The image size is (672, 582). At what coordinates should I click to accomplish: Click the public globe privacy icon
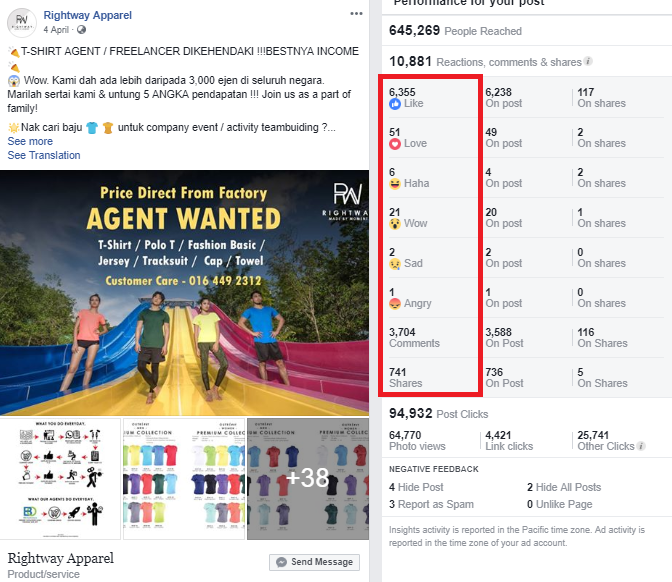(x=81, y=30)
